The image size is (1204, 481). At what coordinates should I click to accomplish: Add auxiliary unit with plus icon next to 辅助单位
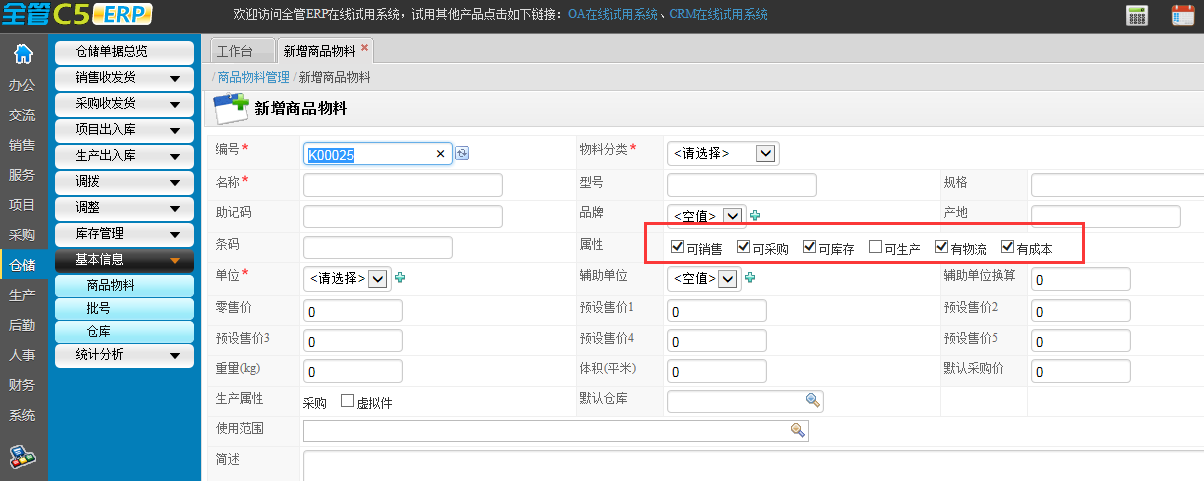pos(749,278)
